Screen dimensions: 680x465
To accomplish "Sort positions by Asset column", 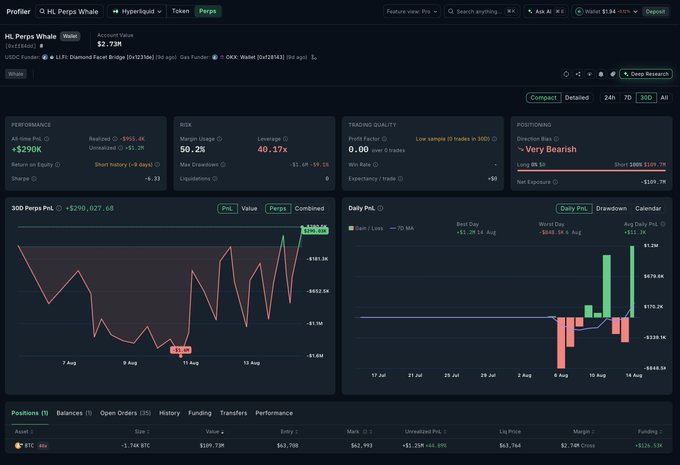I will coord(24,432).
